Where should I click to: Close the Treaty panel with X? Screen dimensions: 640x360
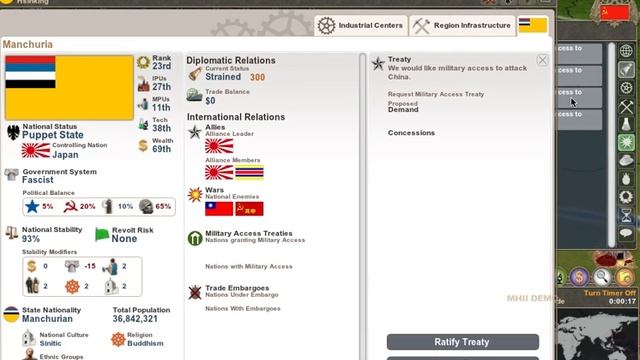pos(542,60)
